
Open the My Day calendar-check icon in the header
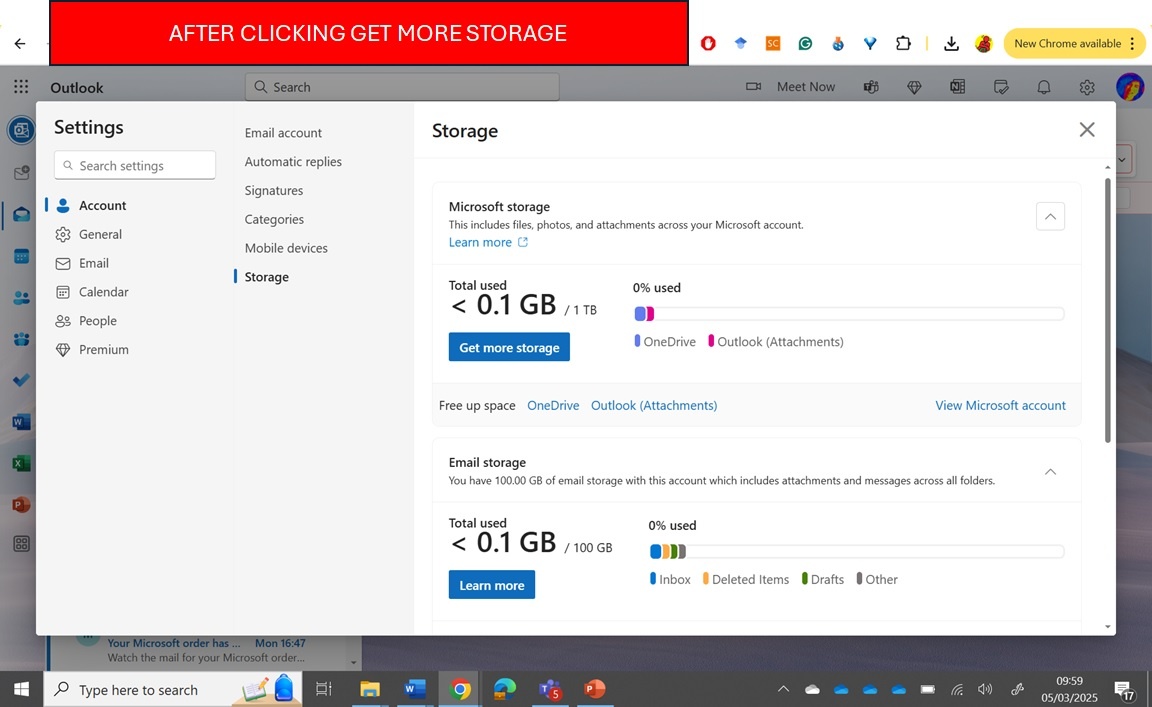pos(1001,87)
